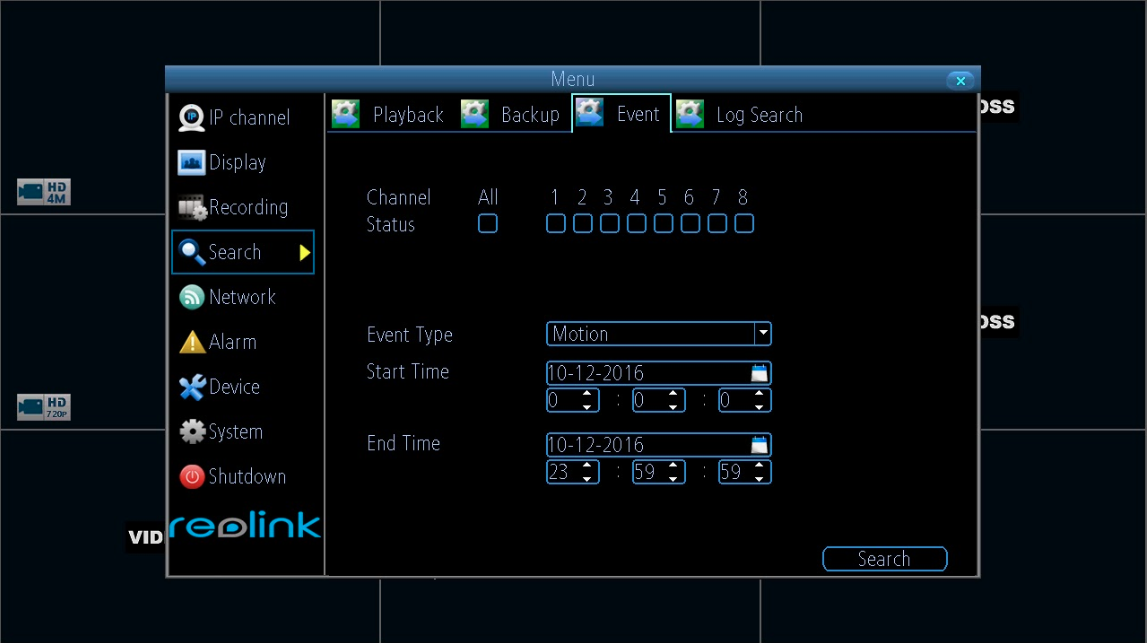Click the Start Time hour input field
1147x643 pixels.
click(565, 399)
